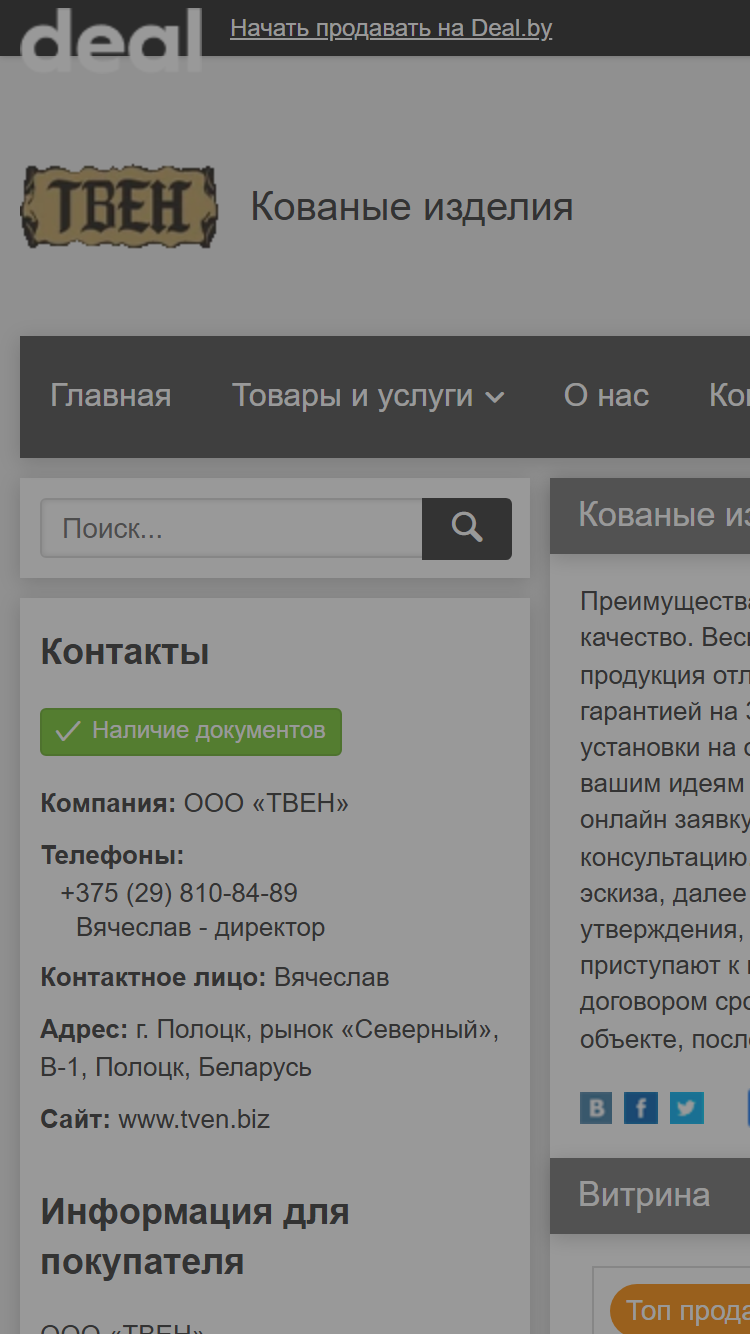The image size is (750, 1334).
Task: Expand the Товары и услуги dropdown
Action: click(x=368, y=396)
